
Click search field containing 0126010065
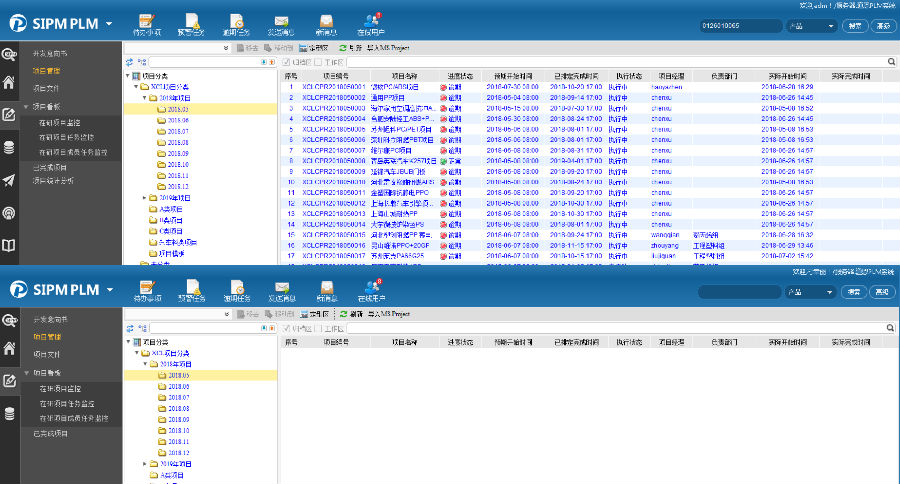click(740, 24)
